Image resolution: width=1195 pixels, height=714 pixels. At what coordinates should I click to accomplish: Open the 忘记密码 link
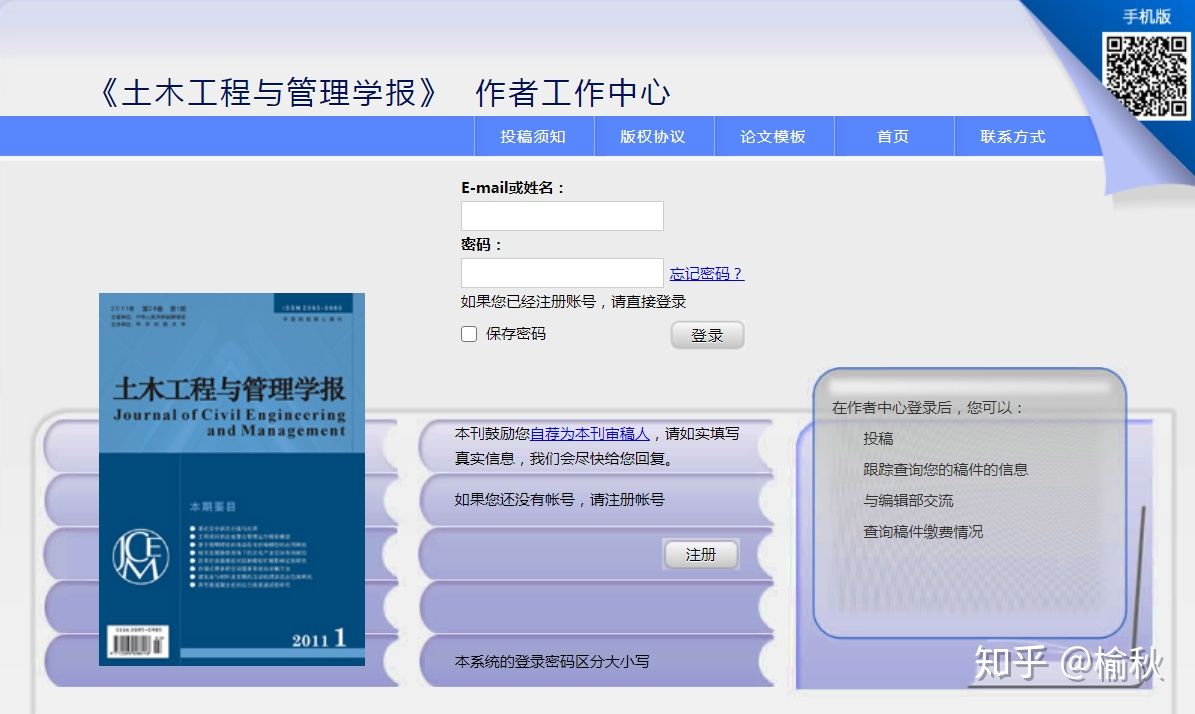[x=705, y=273]
